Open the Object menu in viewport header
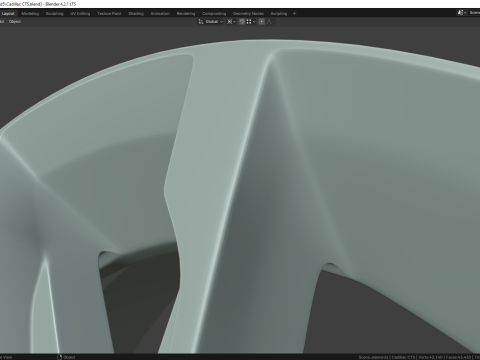Screen dimensions: 480x360 point(15,22)
